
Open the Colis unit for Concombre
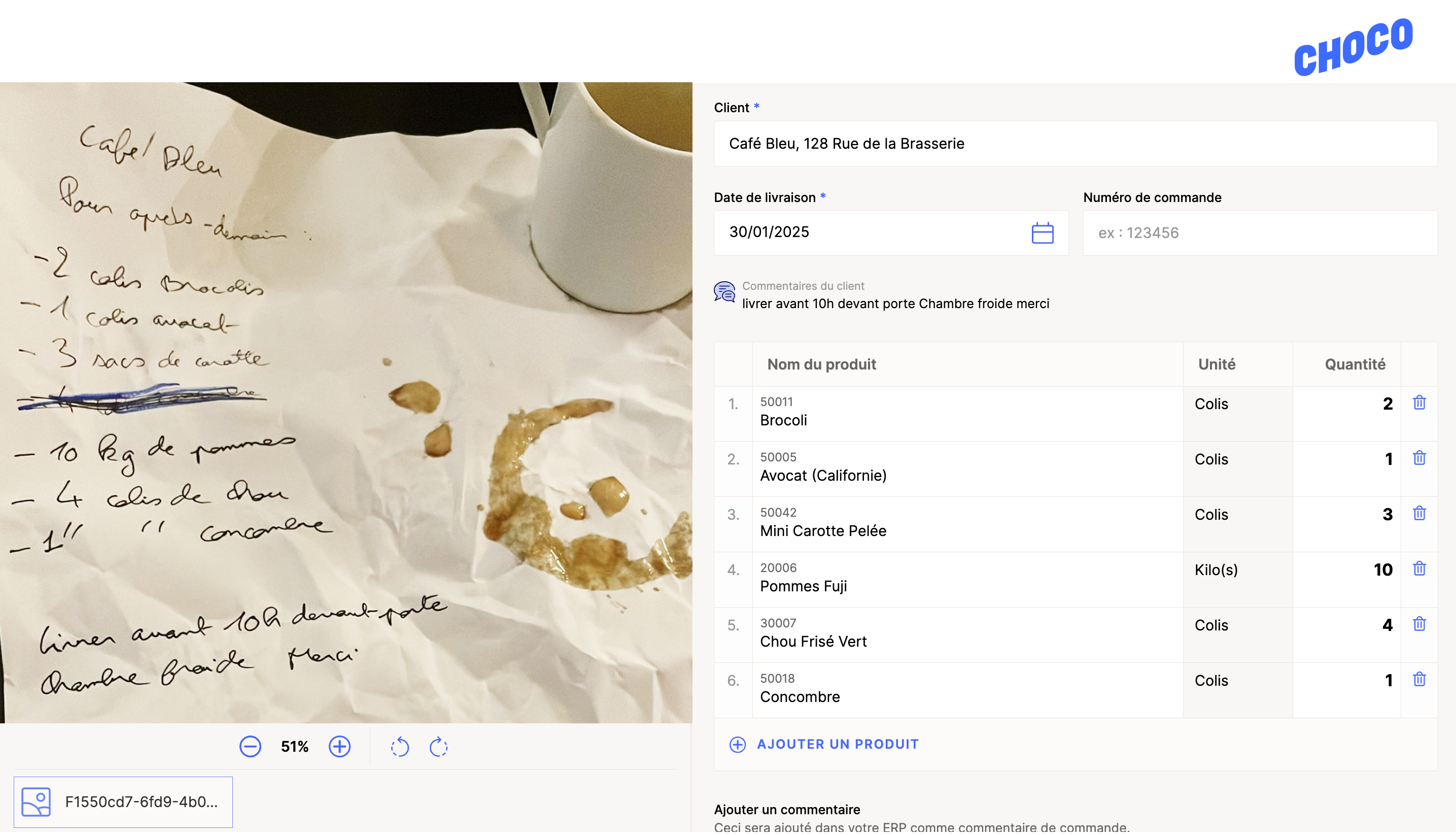point(1237,690)
